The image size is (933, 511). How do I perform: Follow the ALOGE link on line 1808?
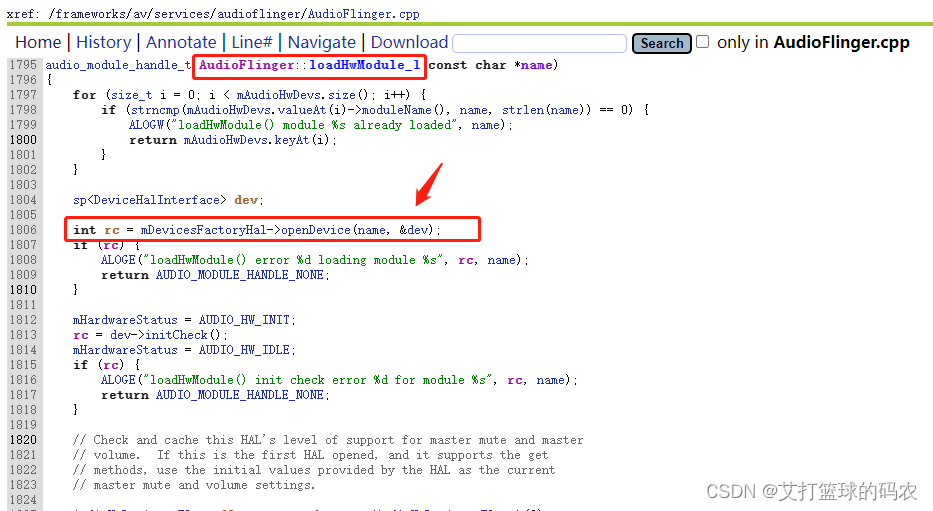118,260
